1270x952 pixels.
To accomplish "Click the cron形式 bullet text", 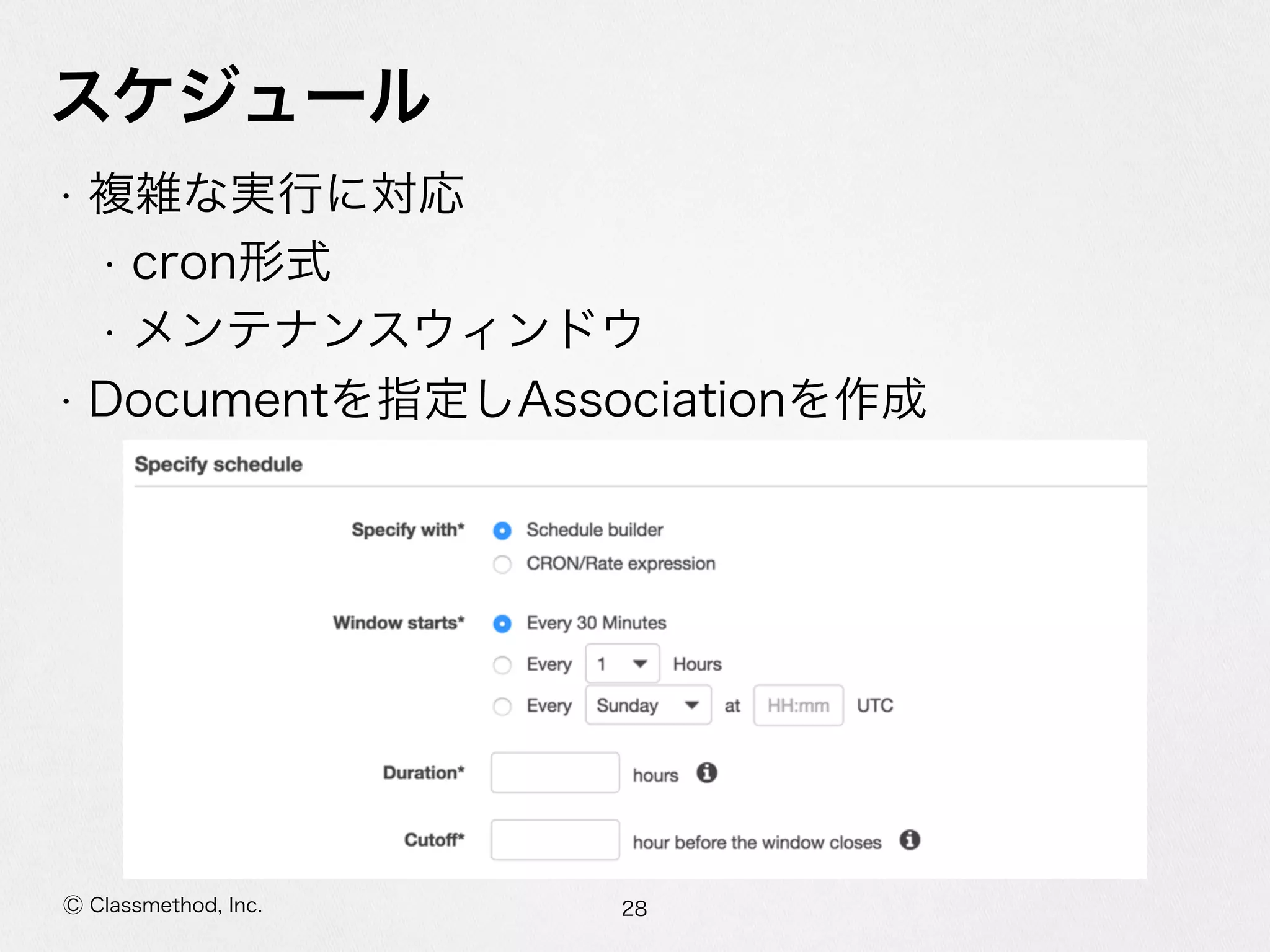I will point(231,262).
